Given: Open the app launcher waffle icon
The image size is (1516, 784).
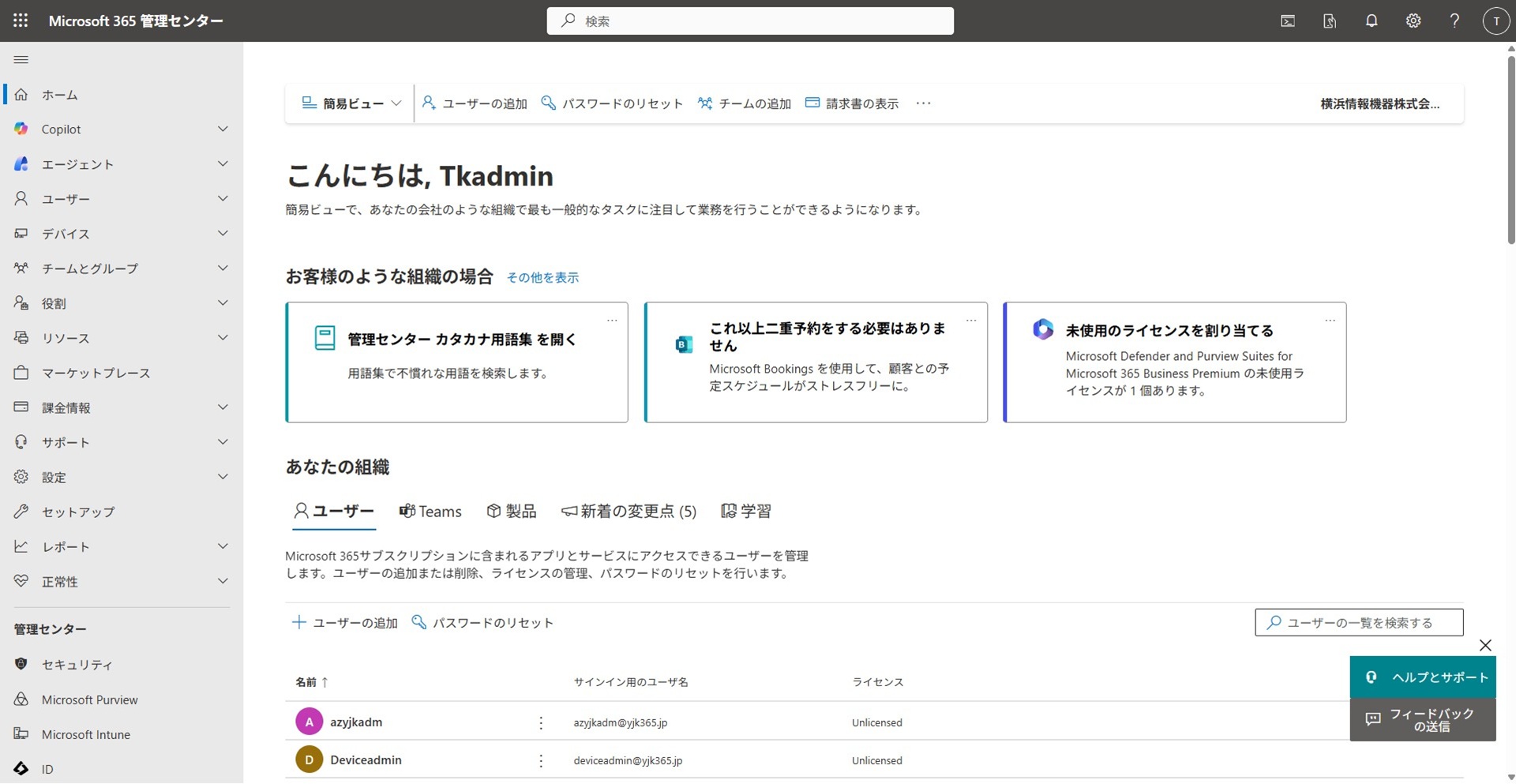Looking at the screenshot, I should (x=21, y=21).
